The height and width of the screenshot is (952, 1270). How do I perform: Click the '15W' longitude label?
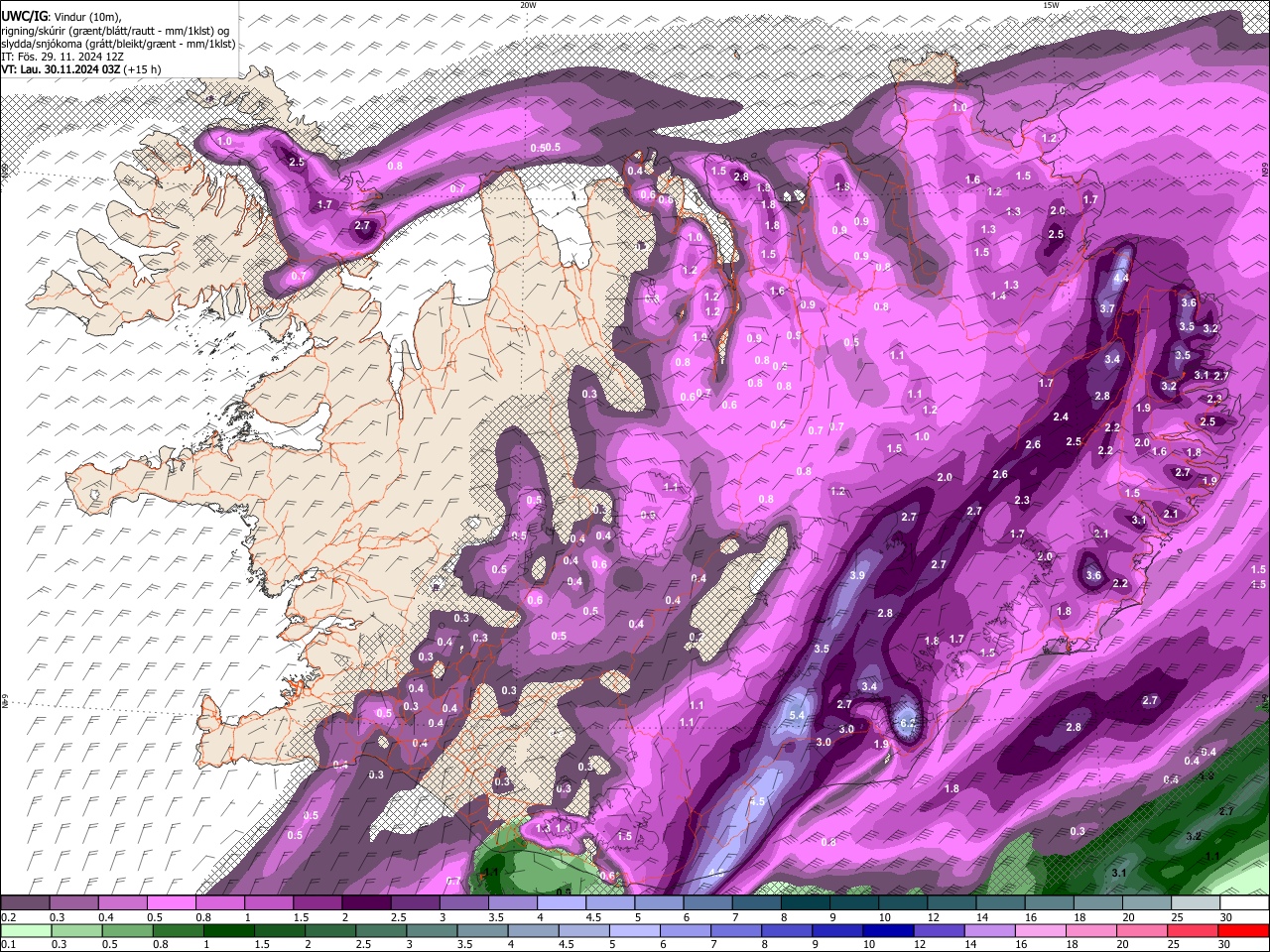(x=1050, y=5)
